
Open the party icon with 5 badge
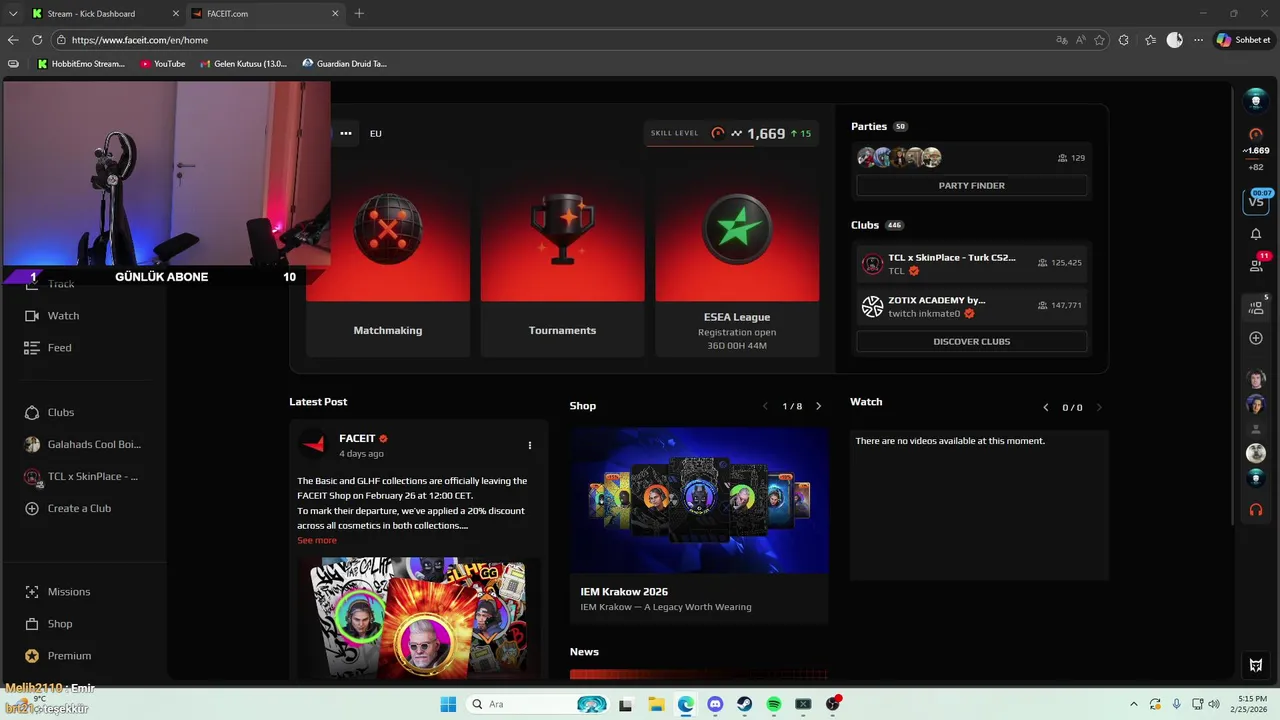point(1257,307)
